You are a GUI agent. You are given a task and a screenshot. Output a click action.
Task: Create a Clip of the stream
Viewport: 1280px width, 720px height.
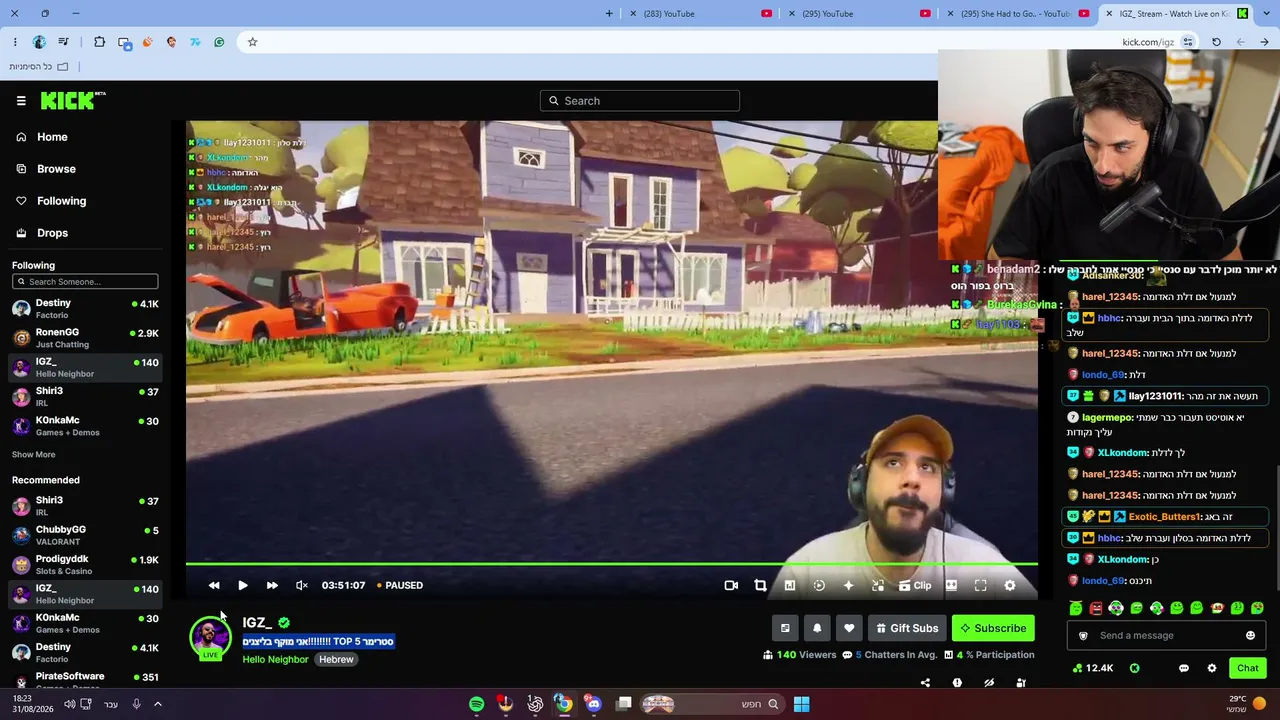(915, 586)
